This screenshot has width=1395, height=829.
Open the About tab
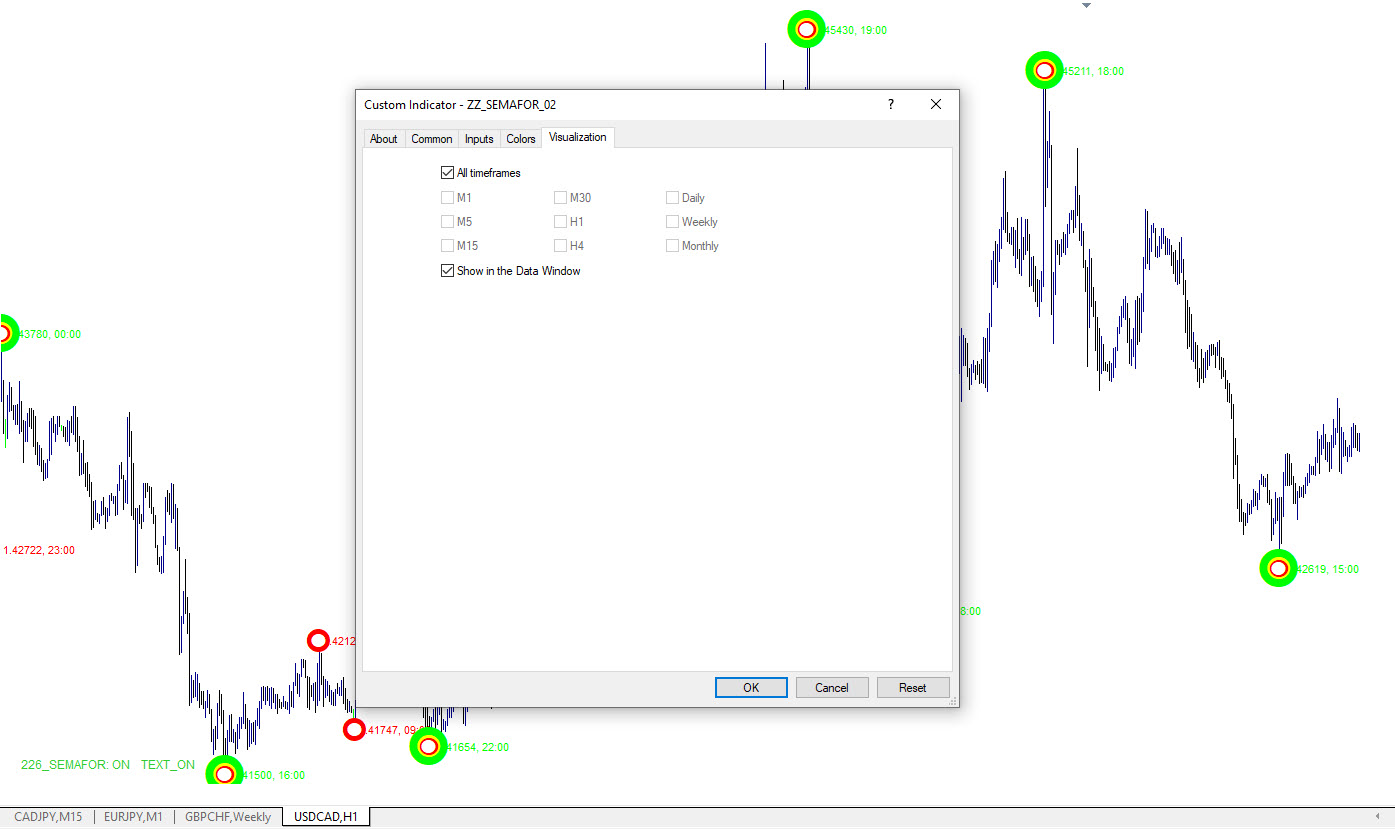[x=383, y=139]
